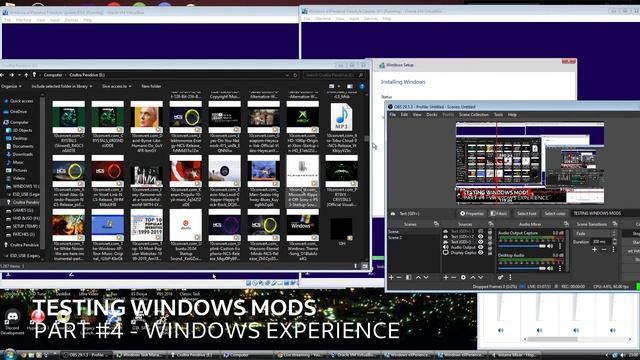The height and width of the screenshot is (360, 640).
Task: Toggle lock on Display Capture source
Action: pos(490,253)
